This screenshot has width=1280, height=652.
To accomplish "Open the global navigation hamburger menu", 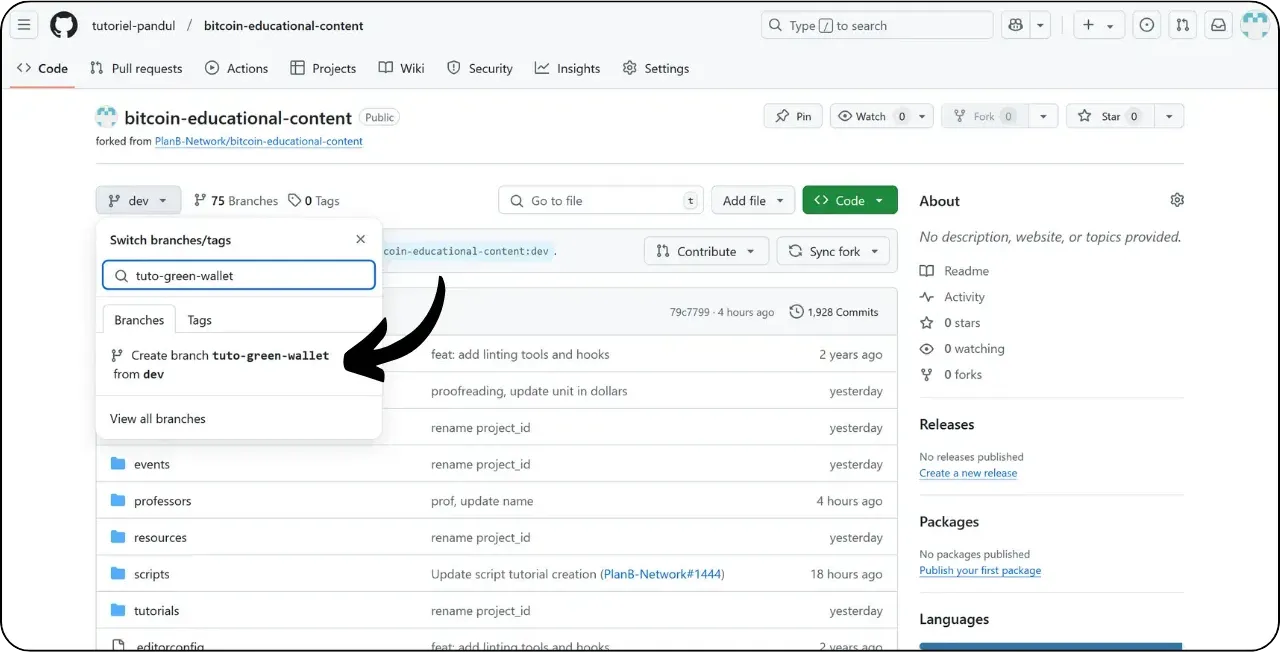I will [24, 25].
